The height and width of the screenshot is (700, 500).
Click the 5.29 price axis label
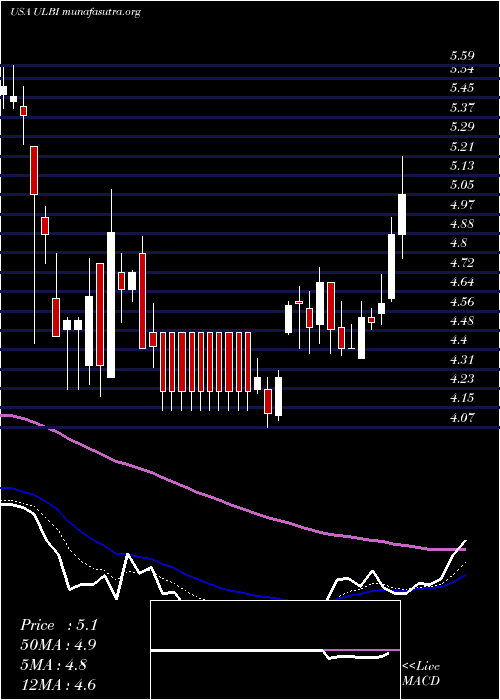462,127
